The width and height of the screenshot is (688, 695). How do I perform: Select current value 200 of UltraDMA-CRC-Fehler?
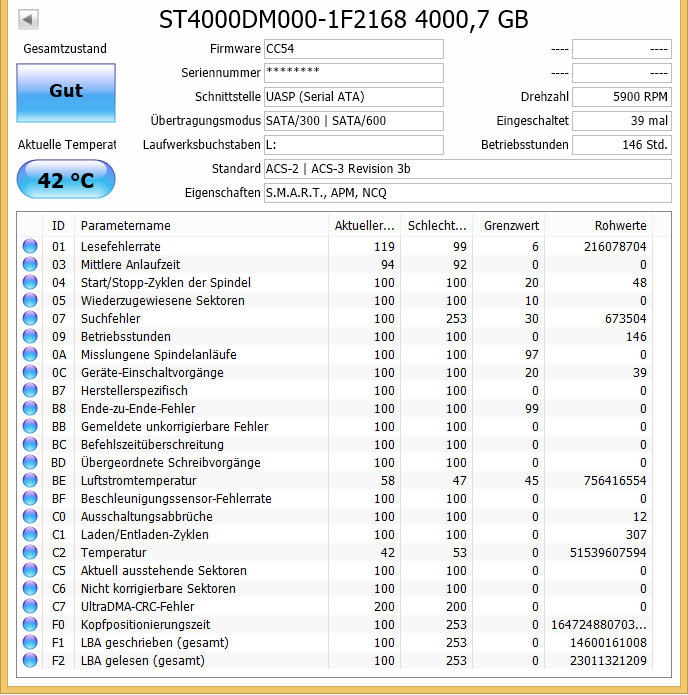pyautogui.click(x=384, y=606)
